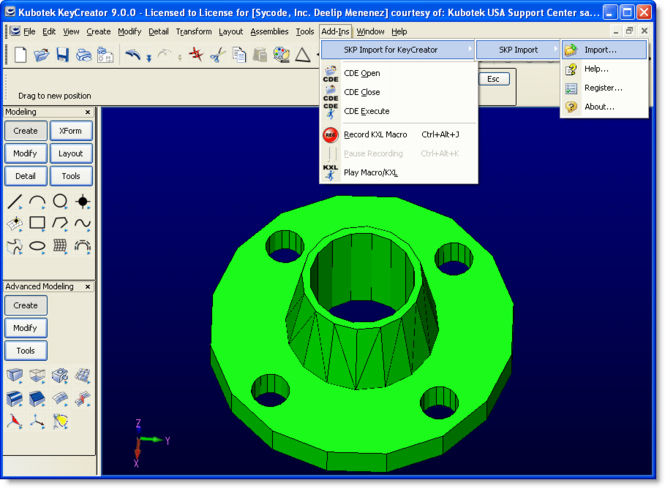Select the Arc tool
This screenshot has width=665, height=488.
(x=37, y=201)
